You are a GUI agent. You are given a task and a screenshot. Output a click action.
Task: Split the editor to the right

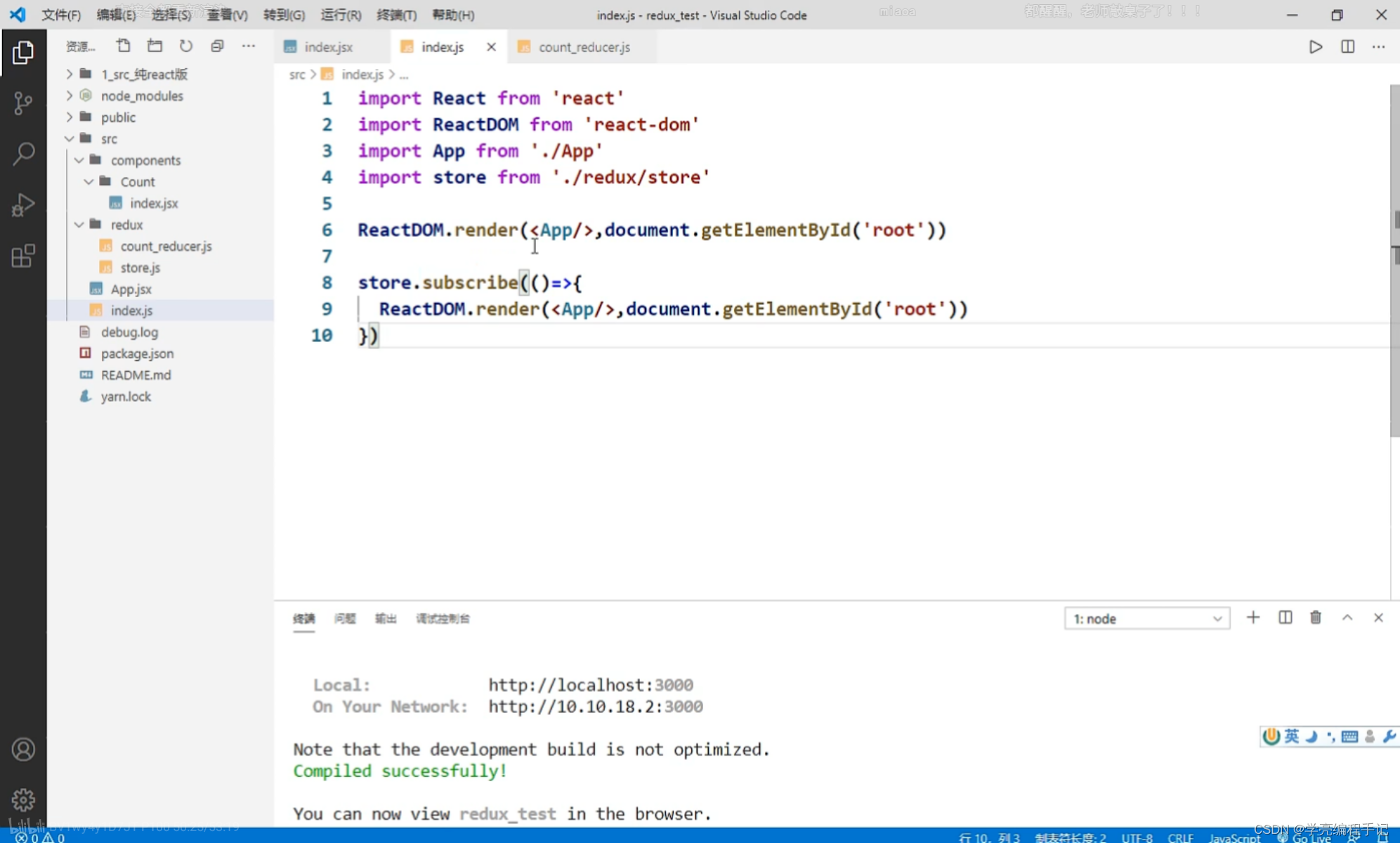1347,47
